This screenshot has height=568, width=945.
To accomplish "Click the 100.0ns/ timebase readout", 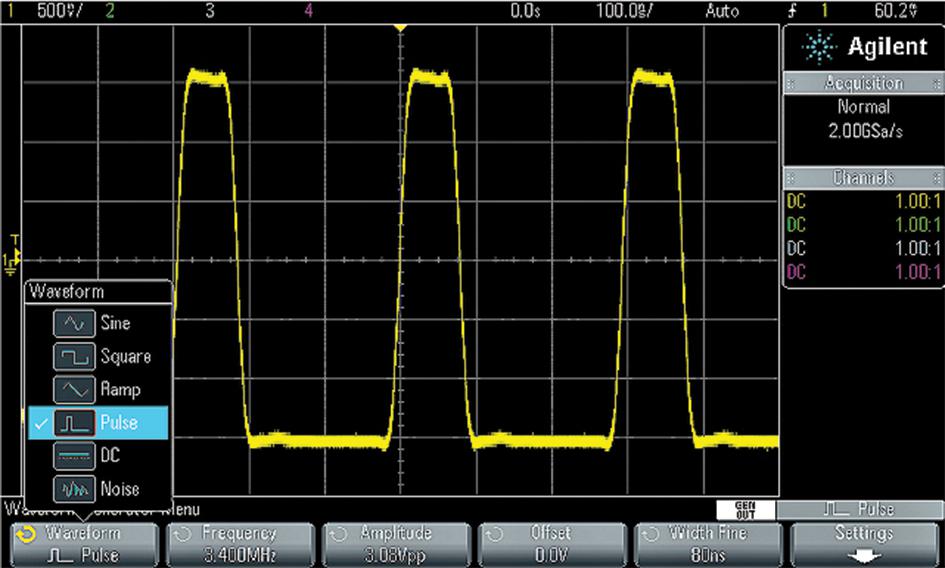I will [x=624, y=11].
